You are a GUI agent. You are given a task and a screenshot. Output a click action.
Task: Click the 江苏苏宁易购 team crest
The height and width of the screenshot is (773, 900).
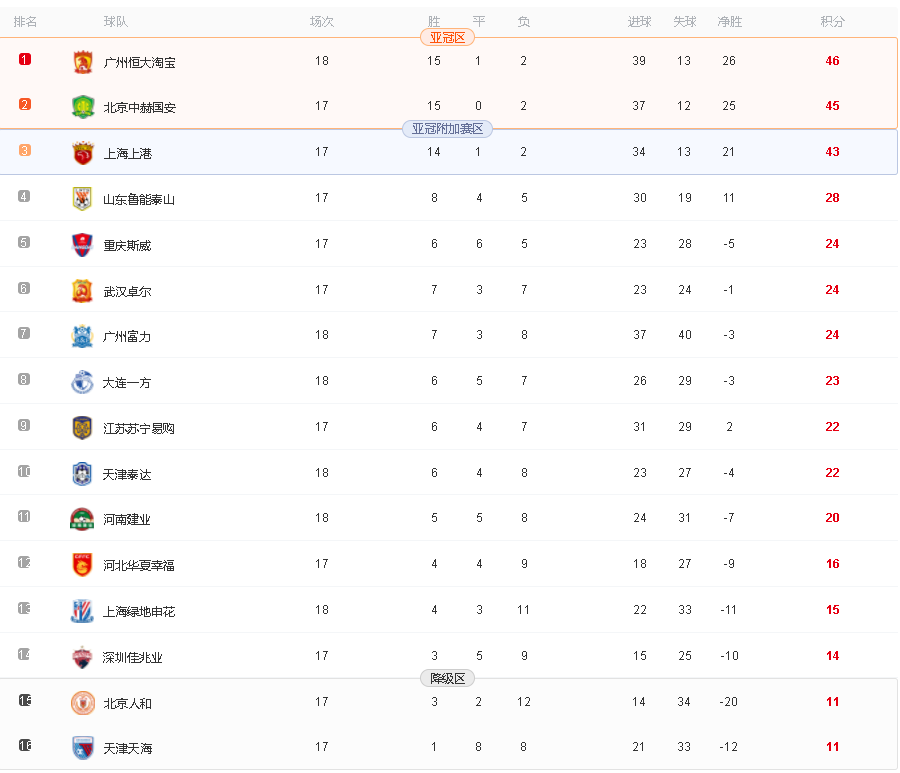pyautogui.click(x=82, y=428)
